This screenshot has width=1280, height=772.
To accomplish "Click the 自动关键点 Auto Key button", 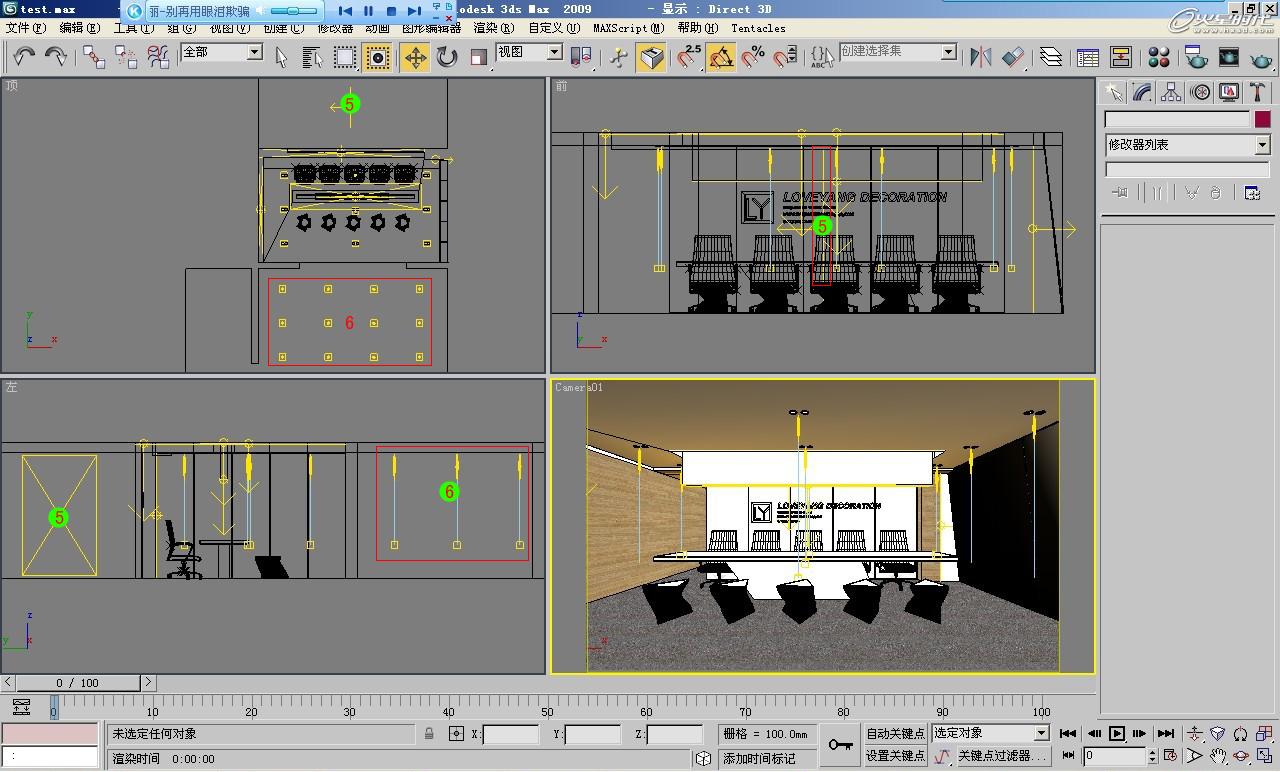I will click(x=895, y=733).
